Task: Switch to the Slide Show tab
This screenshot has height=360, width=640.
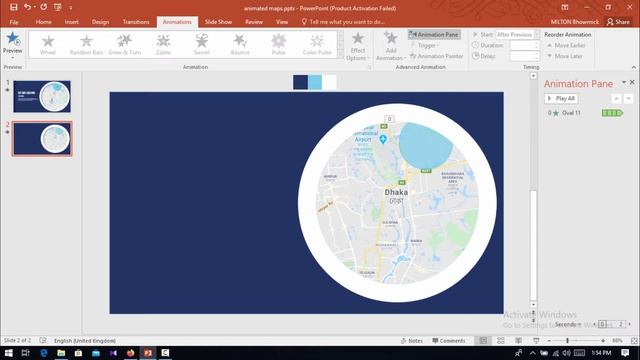Action: (x=218, y=22)
